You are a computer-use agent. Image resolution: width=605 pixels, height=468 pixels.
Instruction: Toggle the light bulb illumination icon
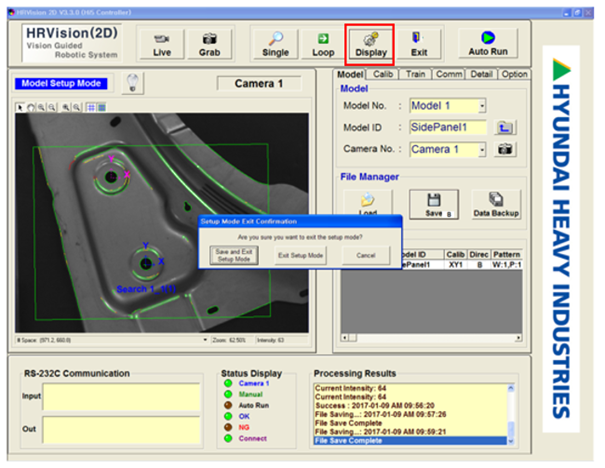pos(133,83)
